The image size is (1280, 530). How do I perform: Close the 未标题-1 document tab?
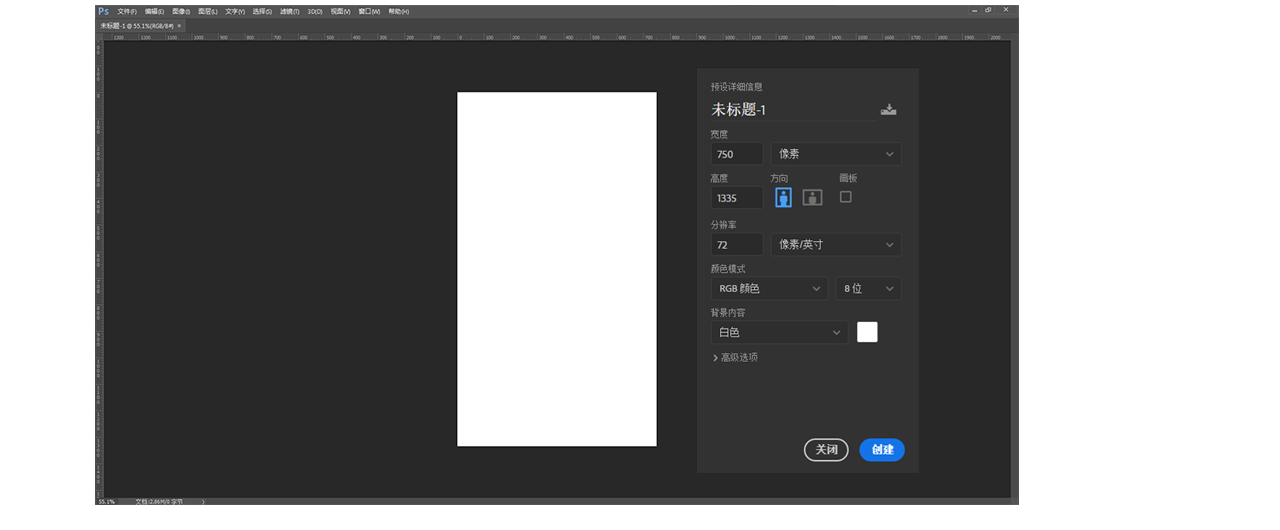point(179,25)
